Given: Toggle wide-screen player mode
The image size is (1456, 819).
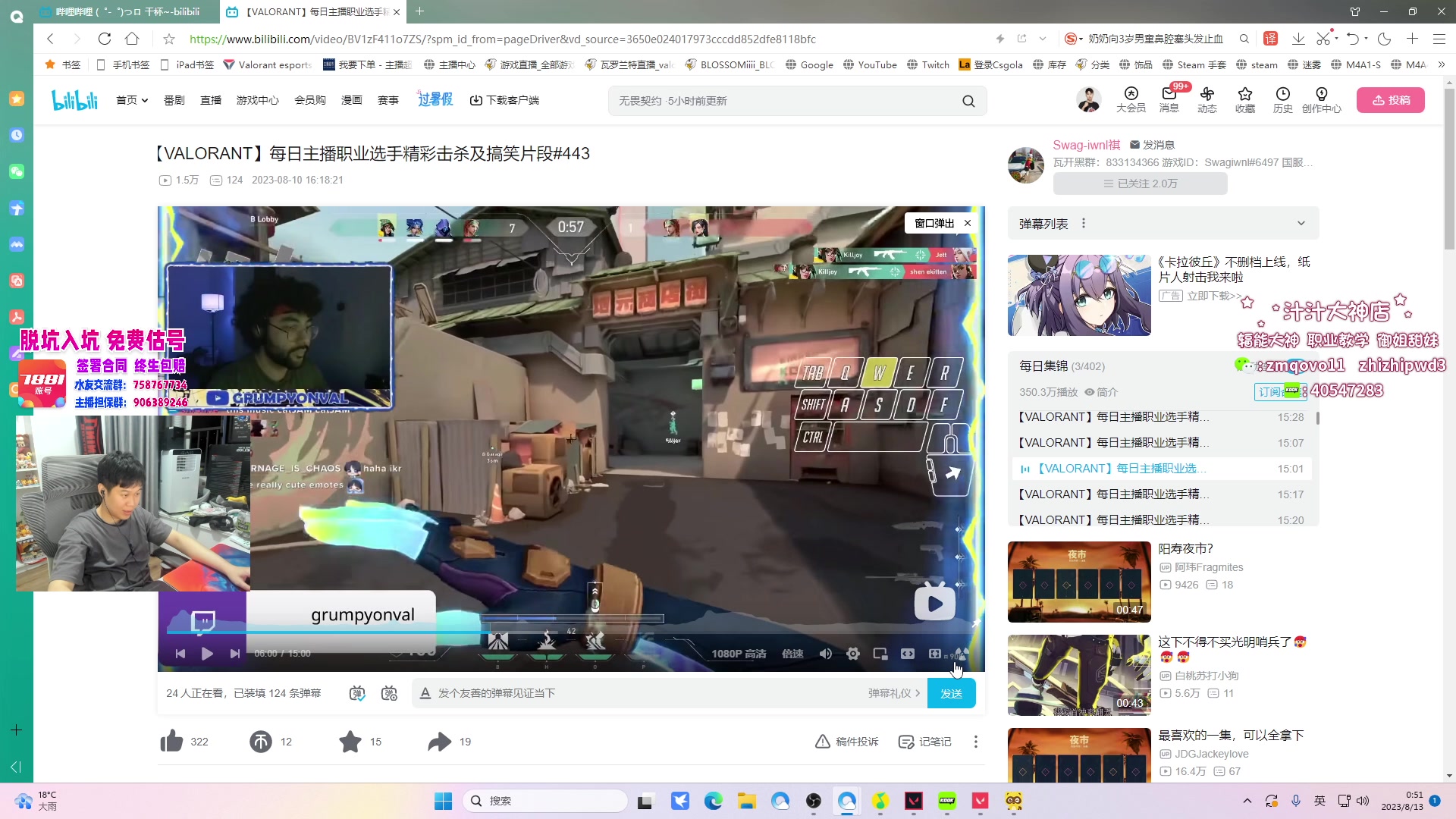Looking at the screenshot, I should coord(908,654).
